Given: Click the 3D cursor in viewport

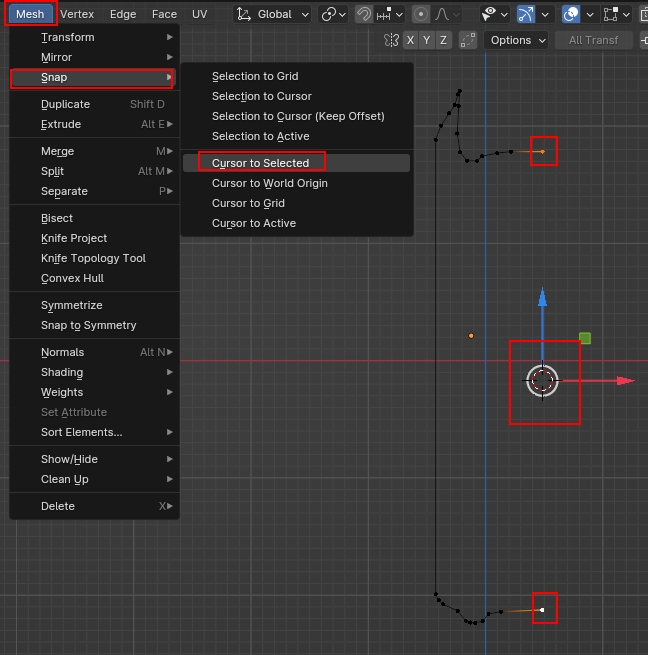Looking at the screenshot, I should (x=543, y=381).
